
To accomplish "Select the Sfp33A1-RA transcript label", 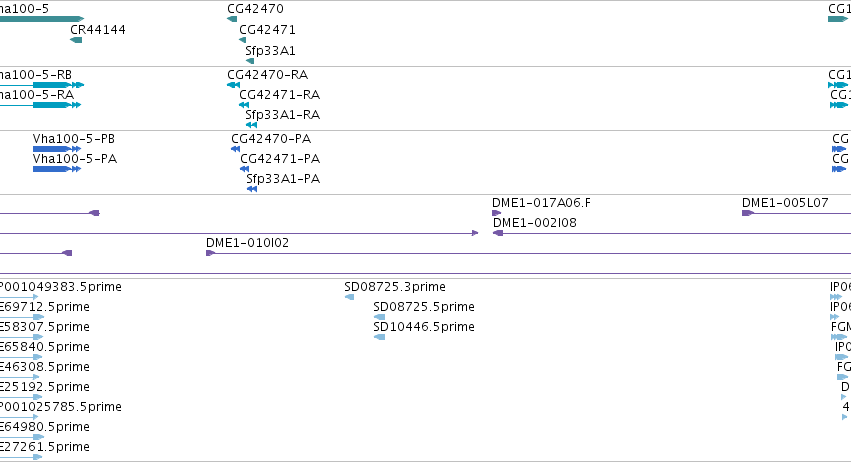I will pos(282,115).
